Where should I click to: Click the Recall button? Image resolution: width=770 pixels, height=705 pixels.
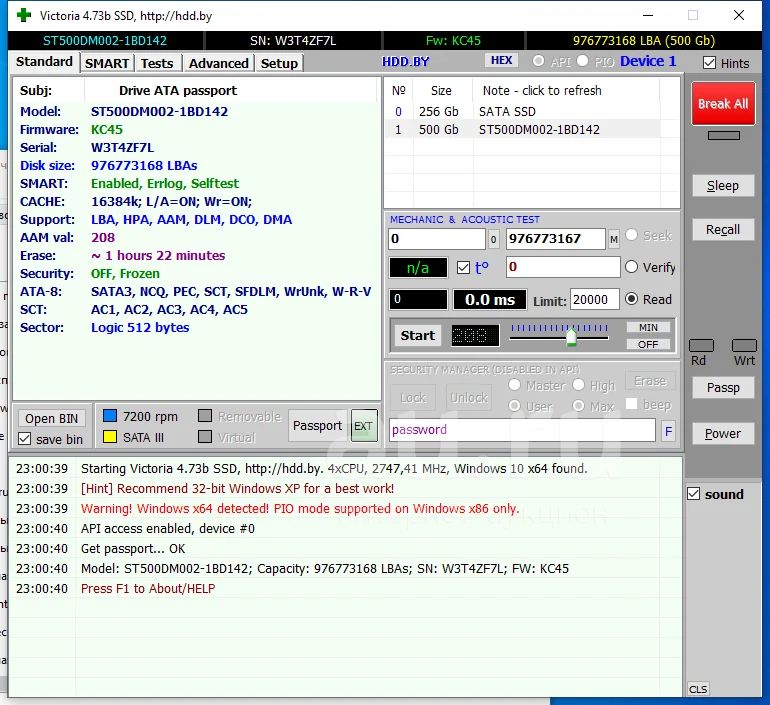click(723, 229)
